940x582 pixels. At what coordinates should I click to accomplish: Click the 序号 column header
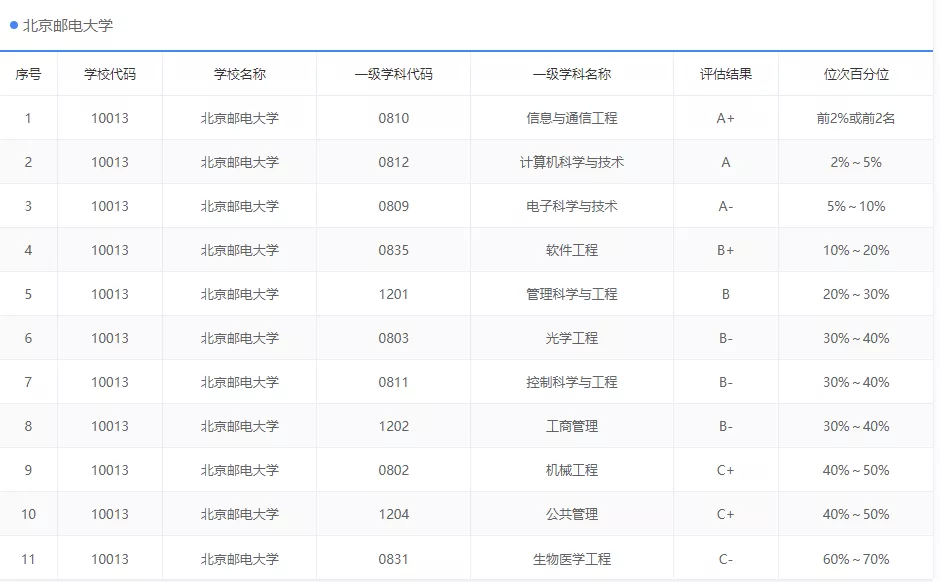[x=29, y=74]
